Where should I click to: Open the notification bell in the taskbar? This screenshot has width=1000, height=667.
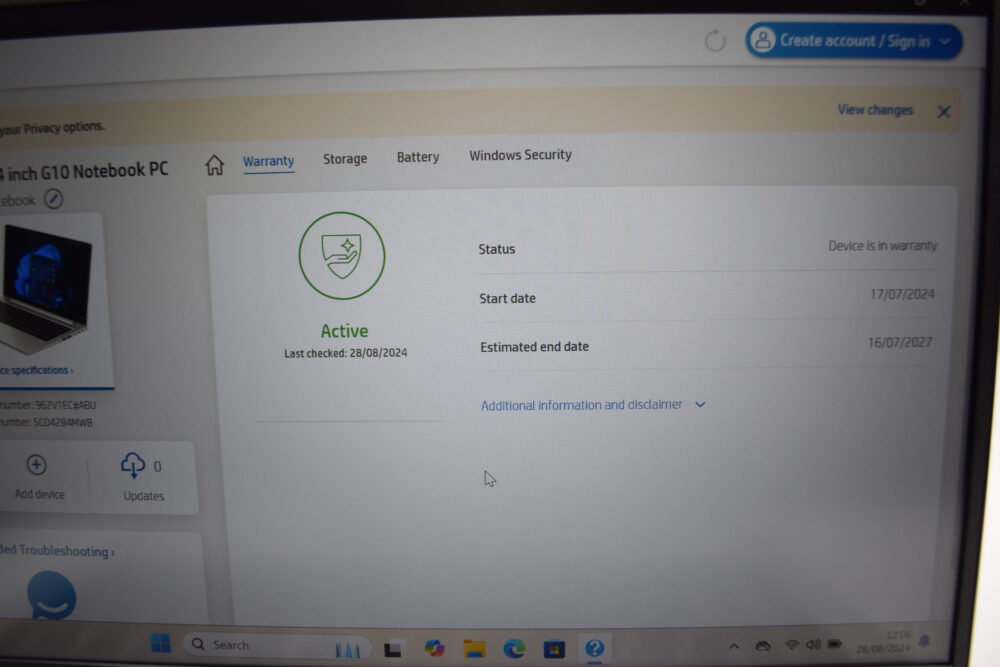(924, 641)
